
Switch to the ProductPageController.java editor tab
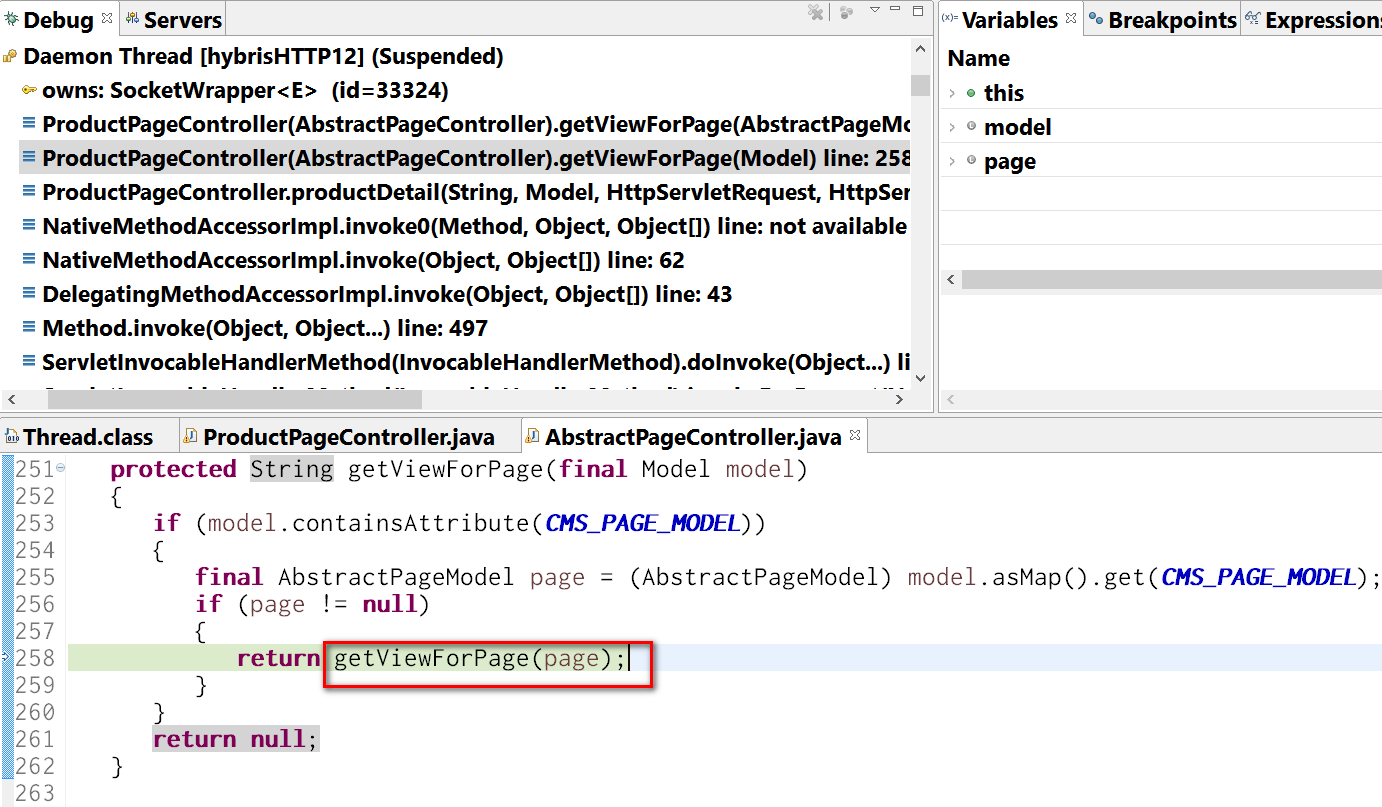[349, 437]
